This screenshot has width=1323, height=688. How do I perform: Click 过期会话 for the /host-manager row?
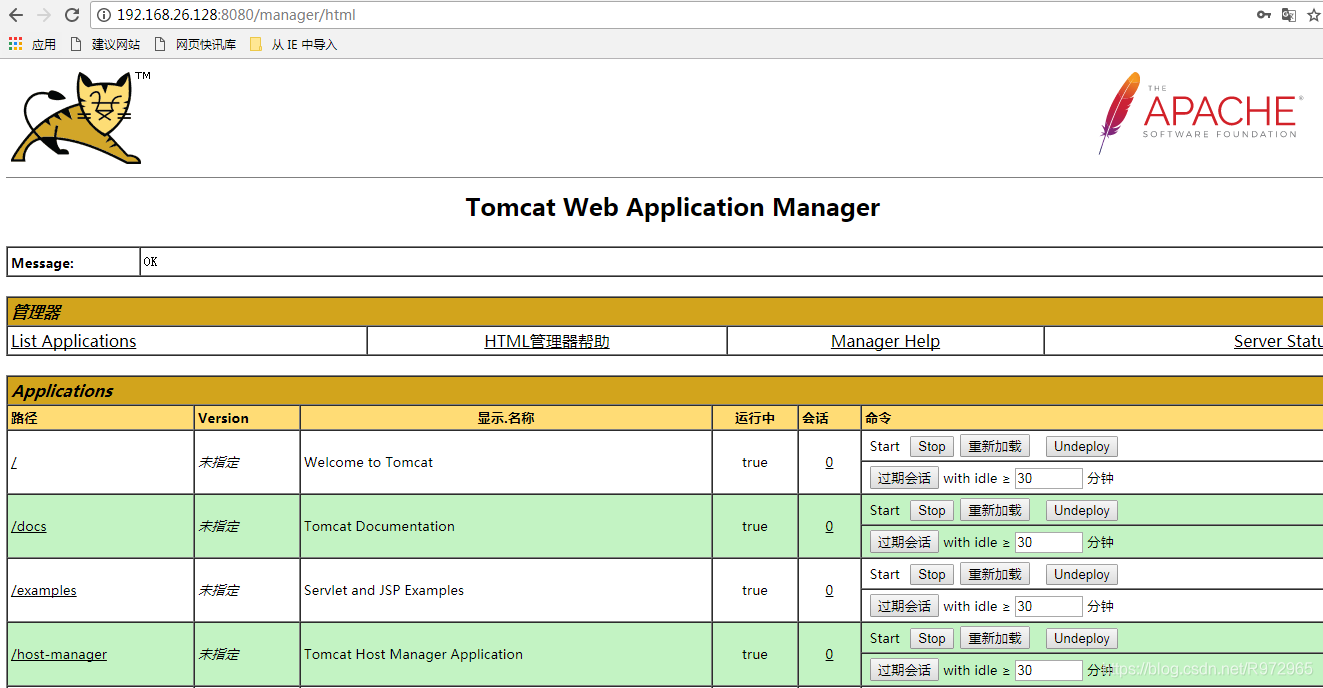click(904, 670)
